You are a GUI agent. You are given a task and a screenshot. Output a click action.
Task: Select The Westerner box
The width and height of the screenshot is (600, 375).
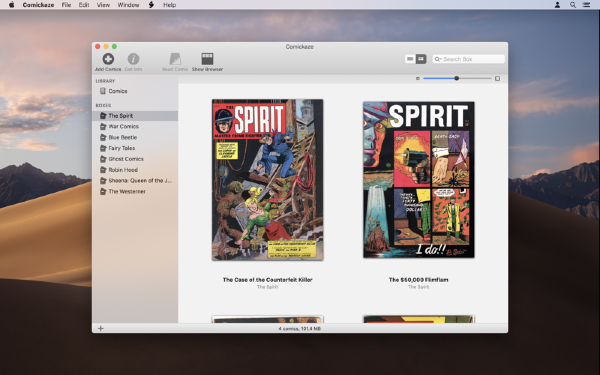click(135, 191)
